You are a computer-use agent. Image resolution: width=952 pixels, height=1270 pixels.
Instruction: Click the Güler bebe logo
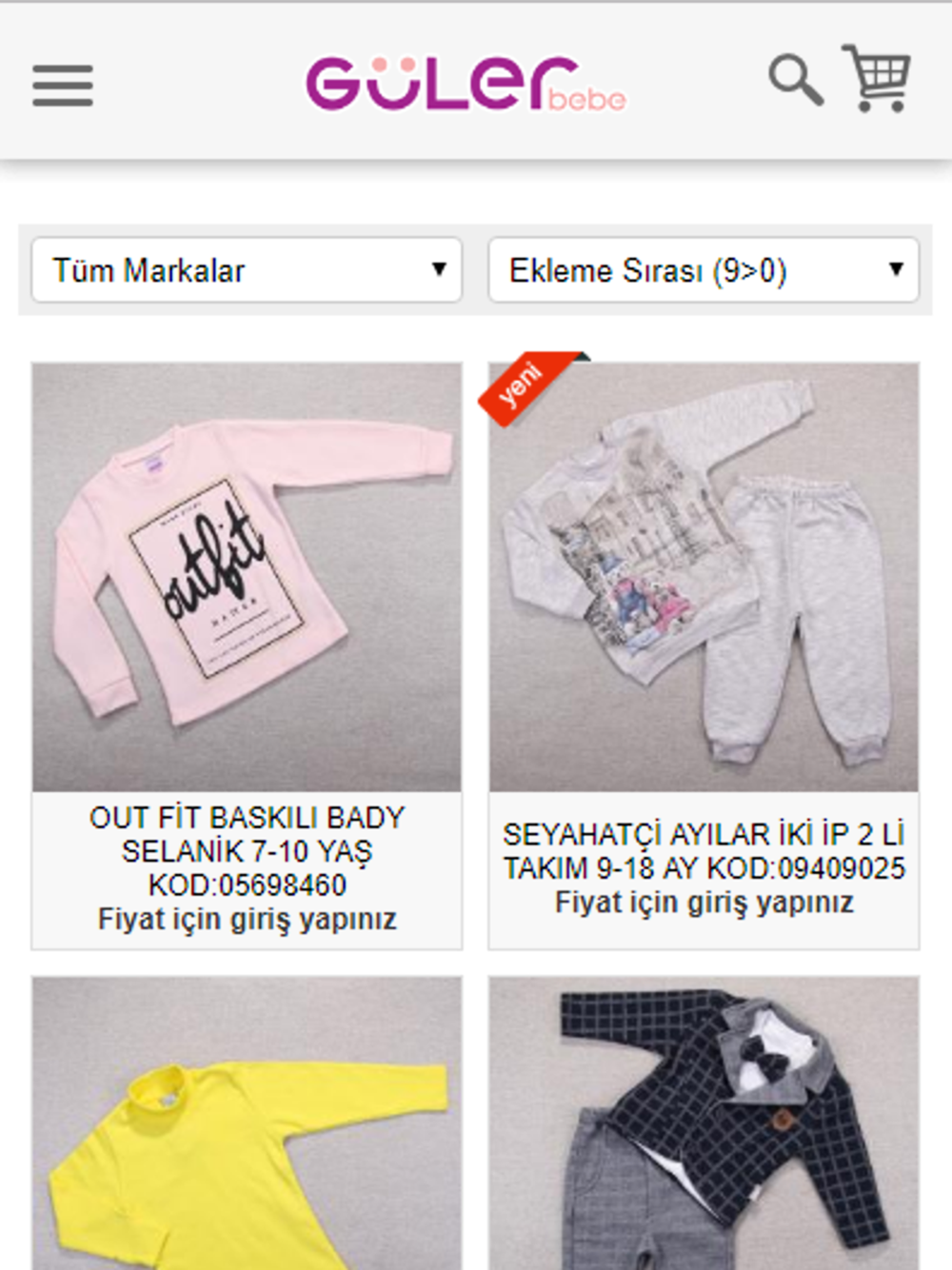466,84
